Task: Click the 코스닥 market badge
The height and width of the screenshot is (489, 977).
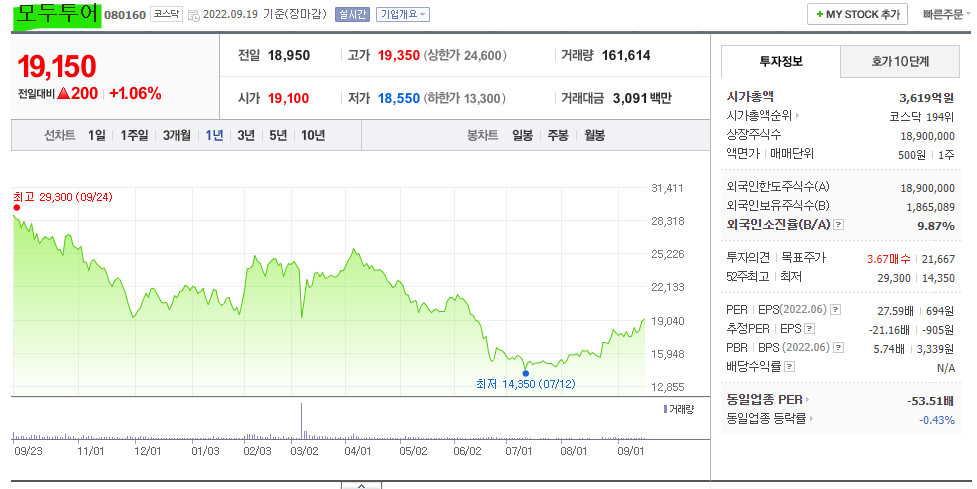Action: click(166, 14)
